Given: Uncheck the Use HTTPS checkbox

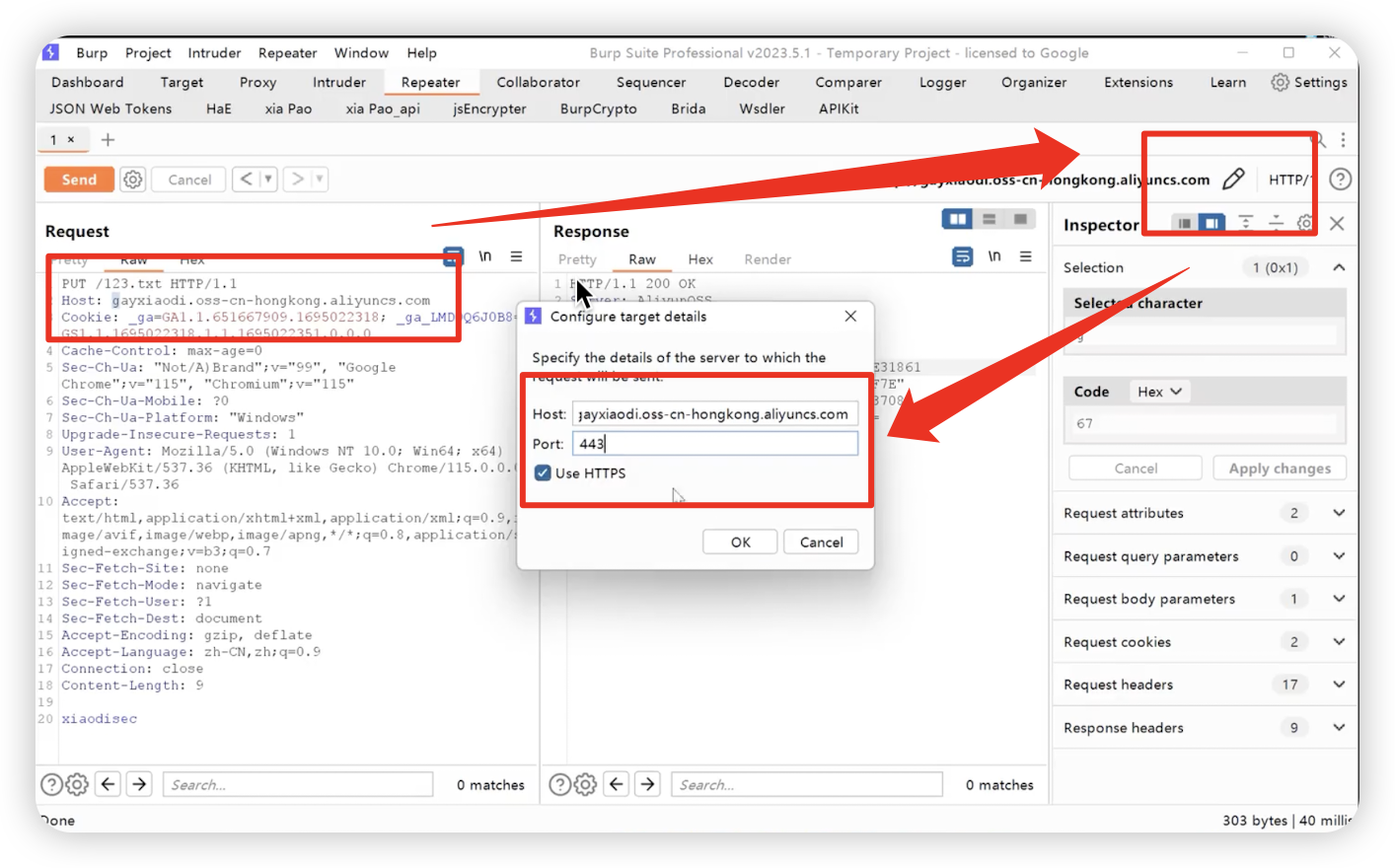Looking at the screenshot, I should click(543, 473).
